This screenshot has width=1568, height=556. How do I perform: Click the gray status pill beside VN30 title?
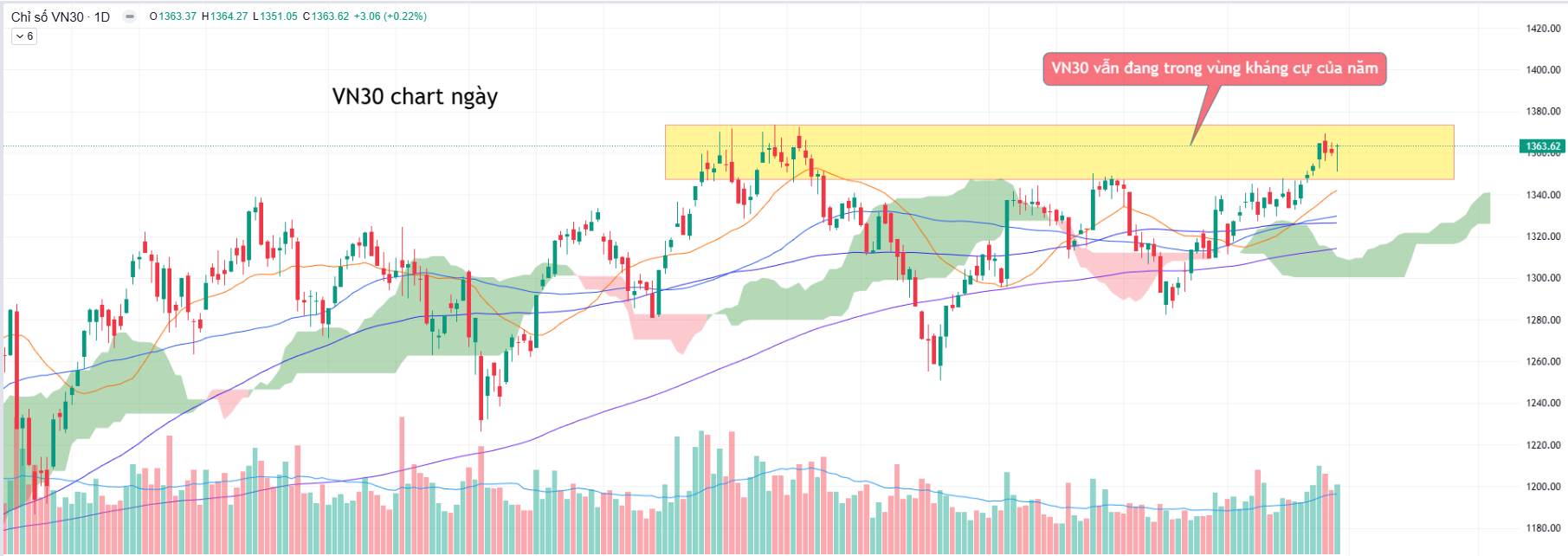(x=130, y=16)
